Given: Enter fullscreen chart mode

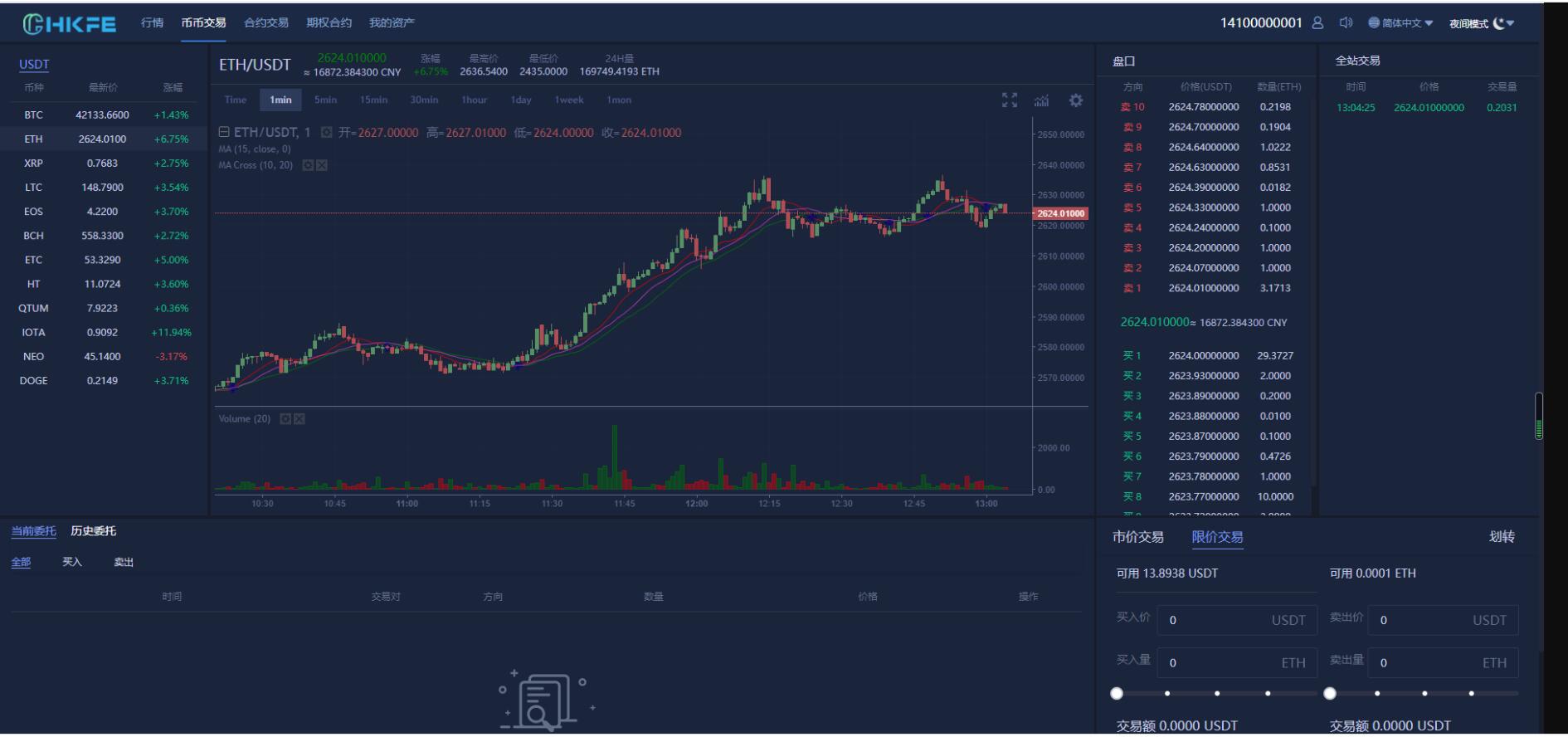Looking at the screenshot, I should coord(1009,100).
